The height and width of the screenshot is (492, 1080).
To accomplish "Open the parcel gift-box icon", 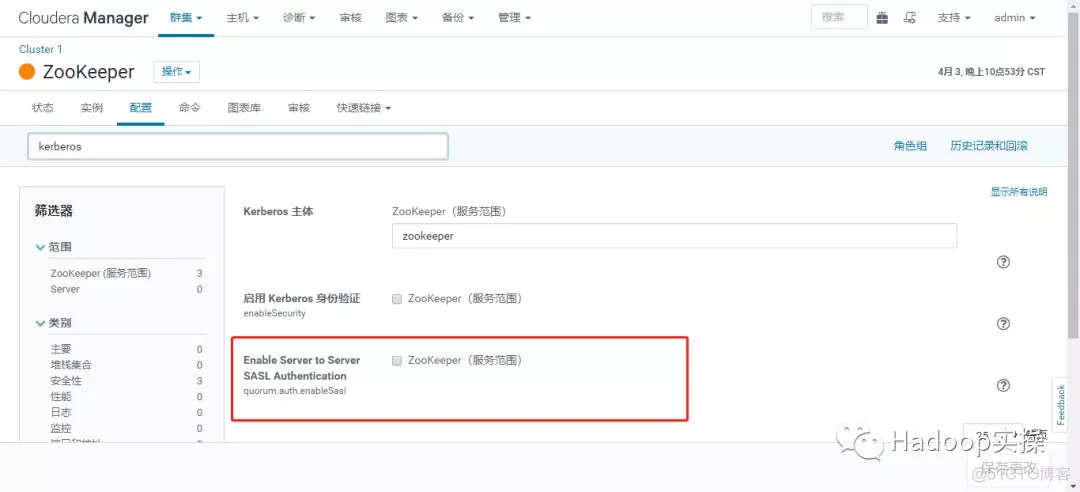I will pos(882,18).
